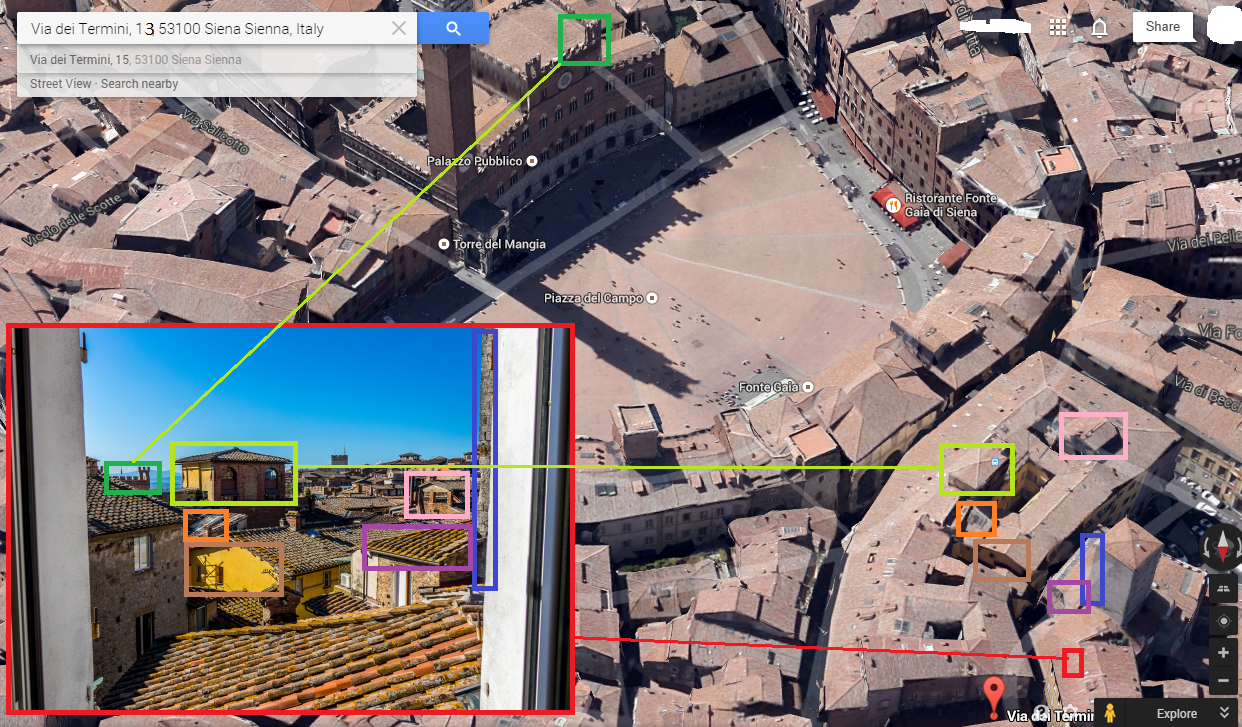Click the blue search magnifier button
This screenshot has height=727, width=1242.
tap(453, 29)
